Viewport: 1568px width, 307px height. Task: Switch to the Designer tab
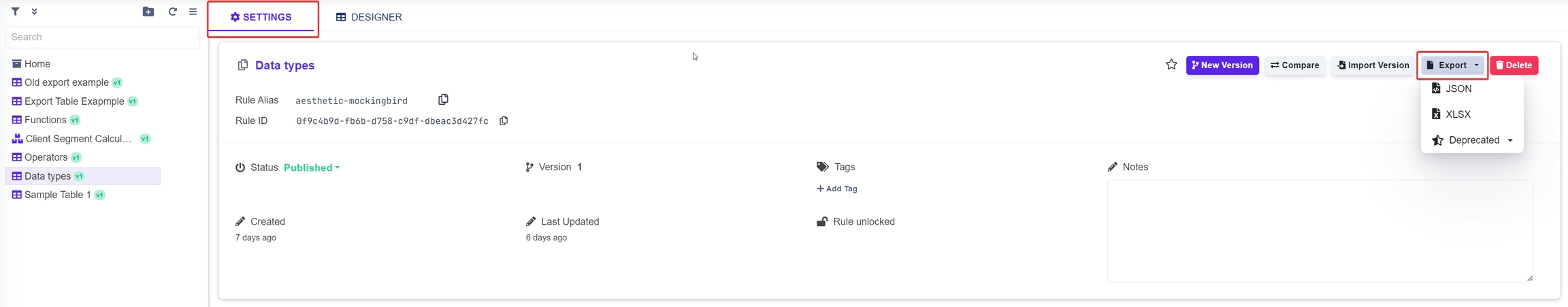coord(369,17)
